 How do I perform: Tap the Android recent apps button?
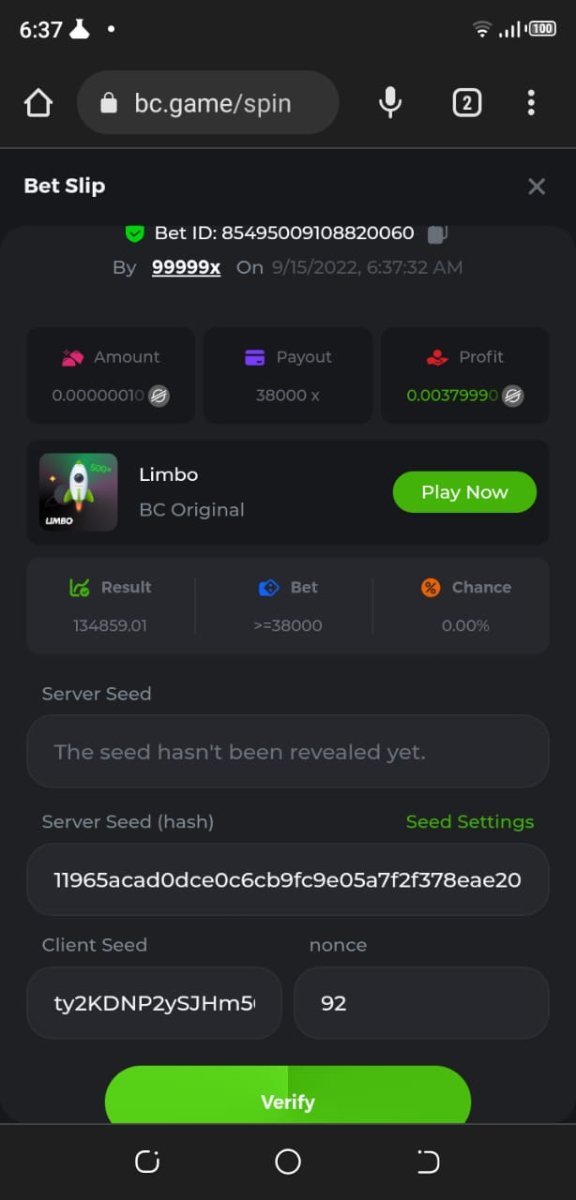pos(147,1161)
